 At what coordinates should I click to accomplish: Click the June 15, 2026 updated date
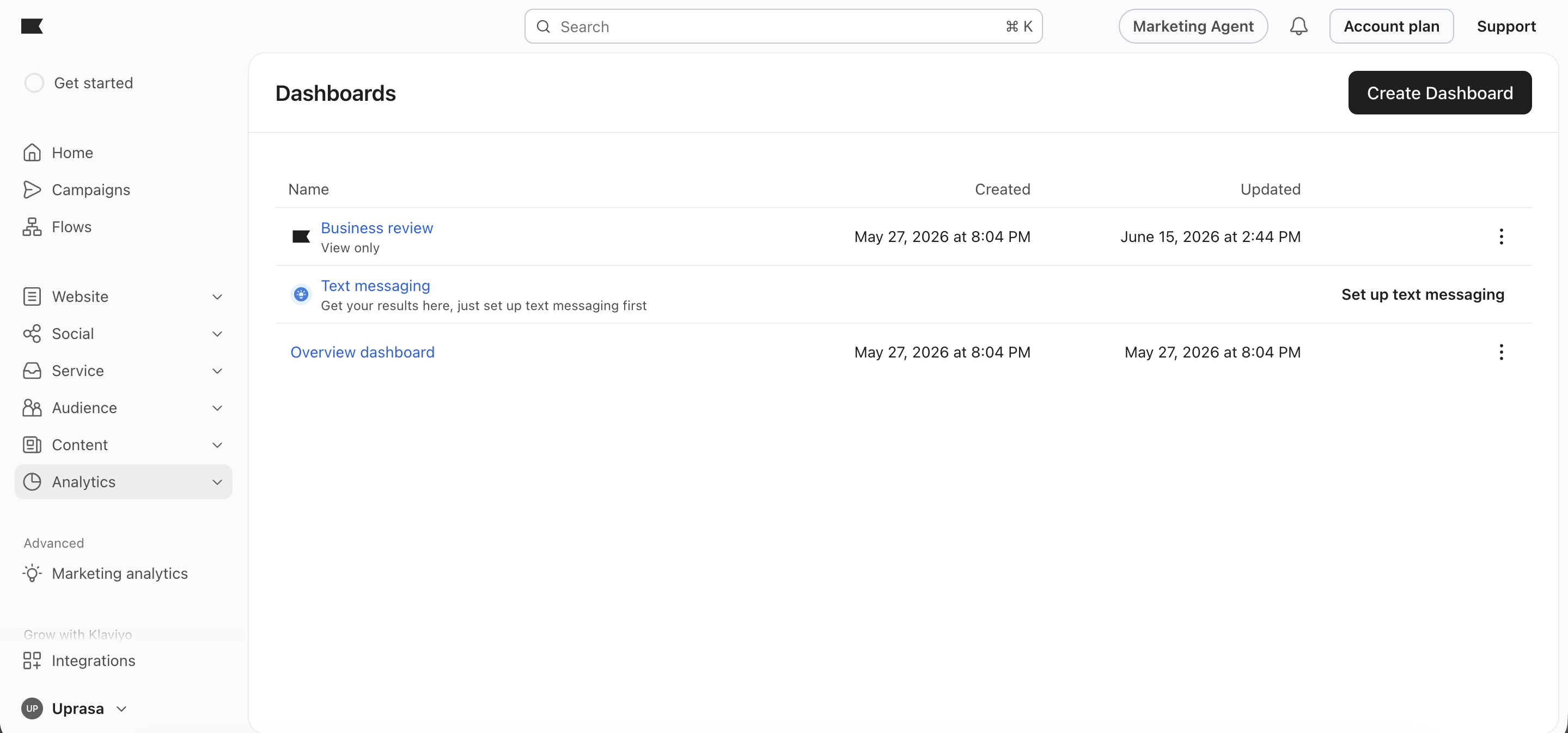1210,237
